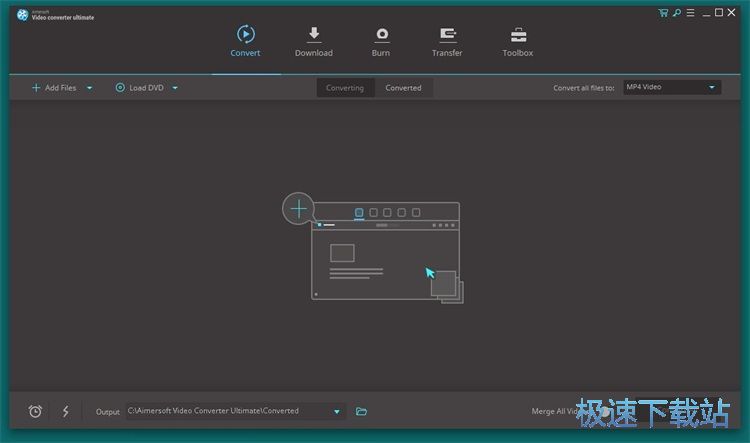
Task: Open the Transfer section
Action: pos(447,41)
